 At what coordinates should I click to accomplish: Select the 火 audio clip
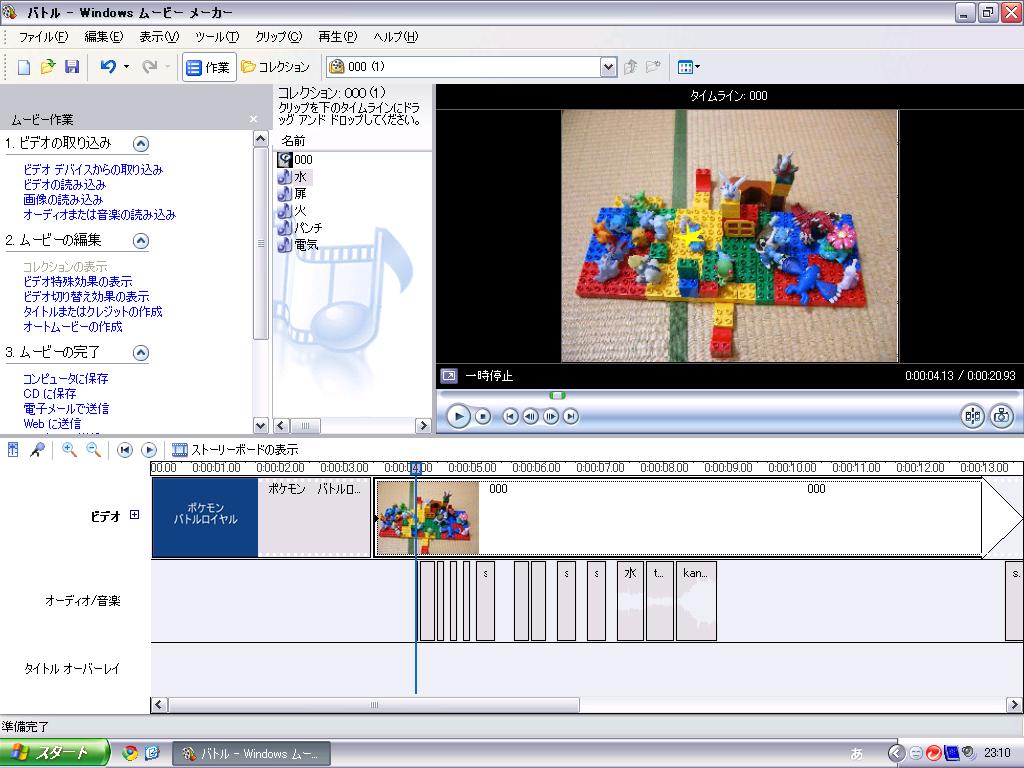pyautogui.click(x=292, y=210)
